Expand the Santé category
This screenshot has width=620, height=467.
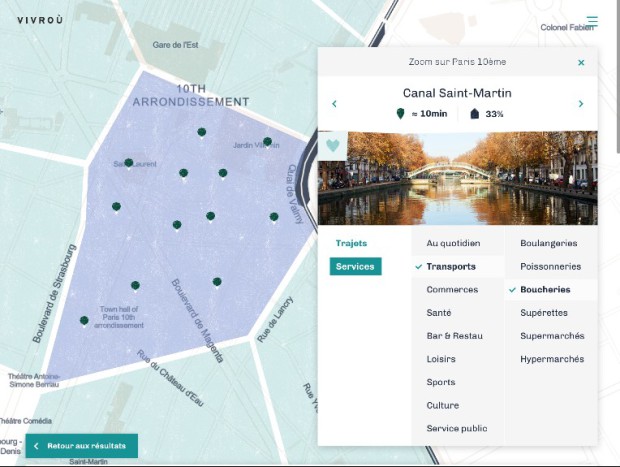pyautogui.click(x=438, y=313)
